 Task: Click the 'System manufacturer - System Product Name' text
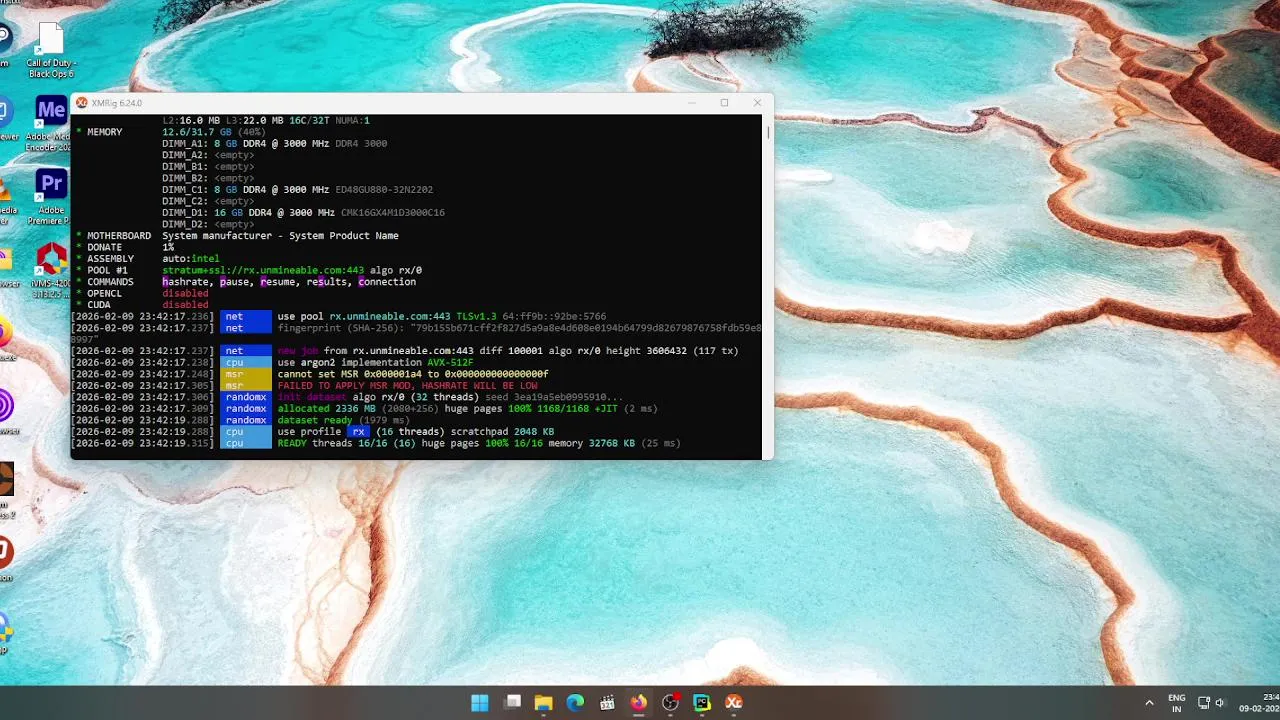click(280, 236)
